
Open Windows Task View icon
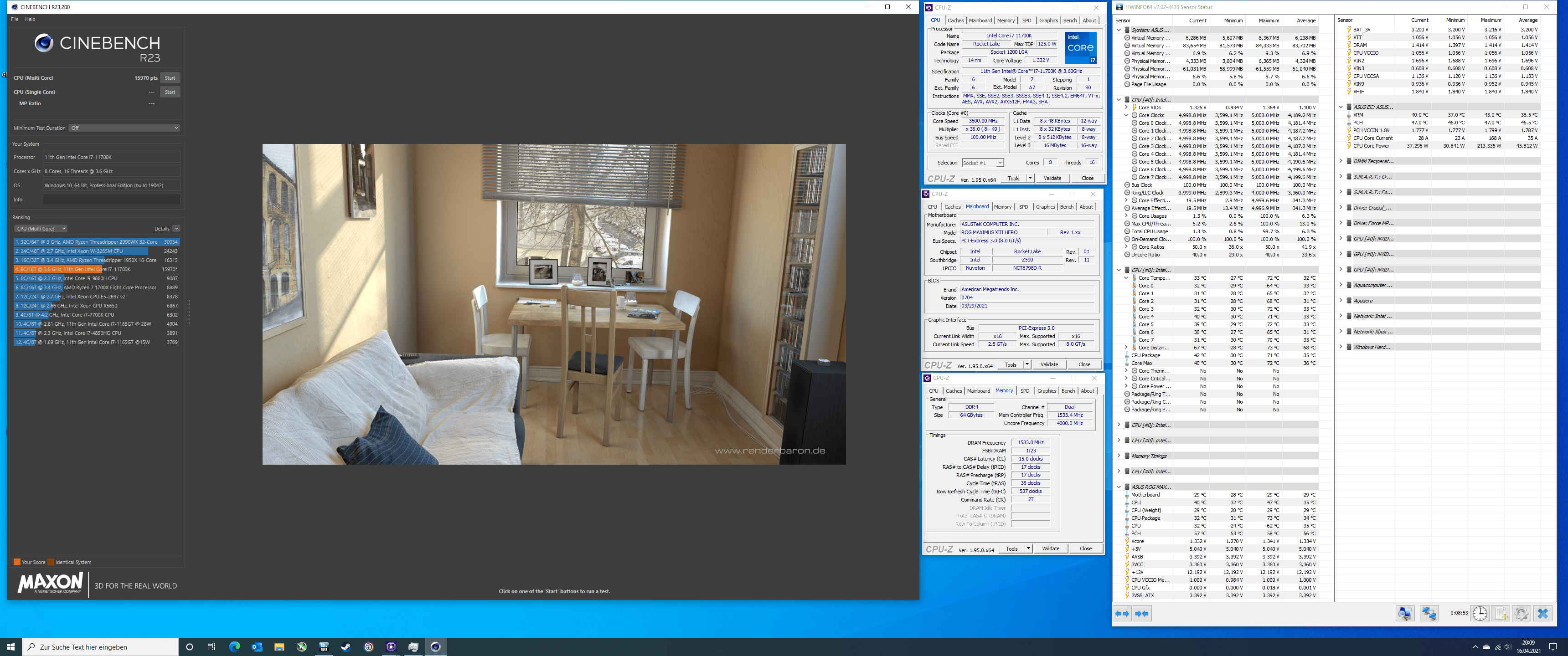[211, 647]
